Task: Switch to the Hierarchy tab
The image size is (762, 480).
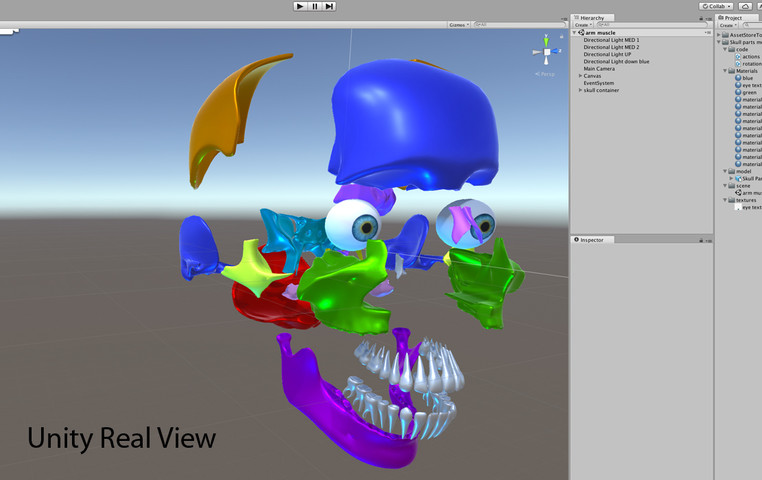Action: [x=592, y=17]
